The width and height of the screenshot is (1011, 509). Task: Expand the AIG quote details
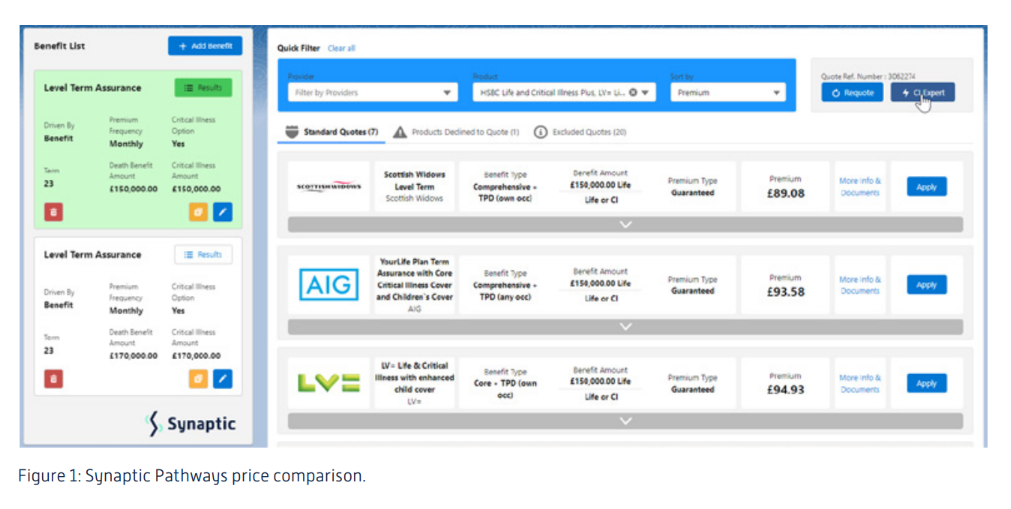pyautogui.click(x=625, y=326)
